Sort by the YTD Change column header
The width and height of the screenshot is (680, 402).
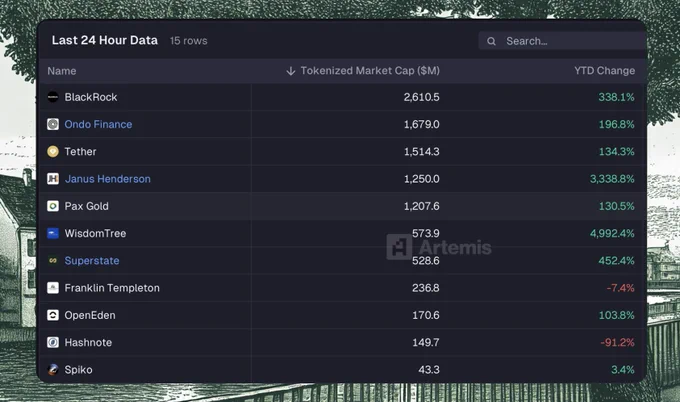click(x=605, y=71)
